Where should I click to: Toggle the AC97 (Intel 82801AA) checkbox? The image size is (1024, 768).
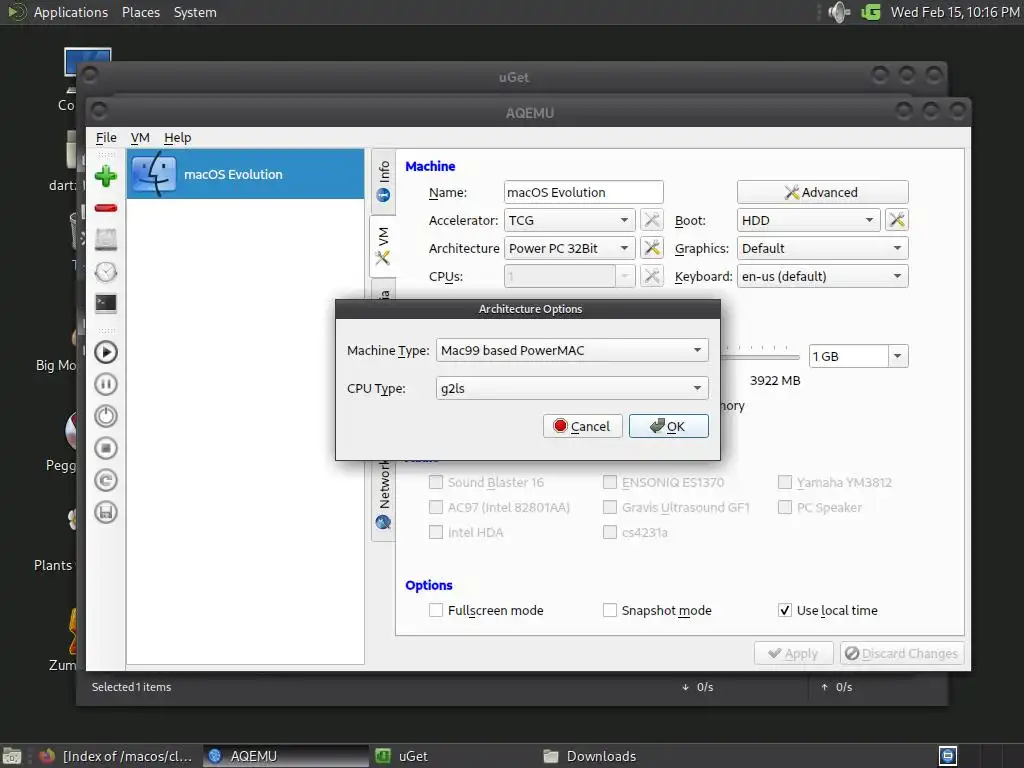(436, 507)
